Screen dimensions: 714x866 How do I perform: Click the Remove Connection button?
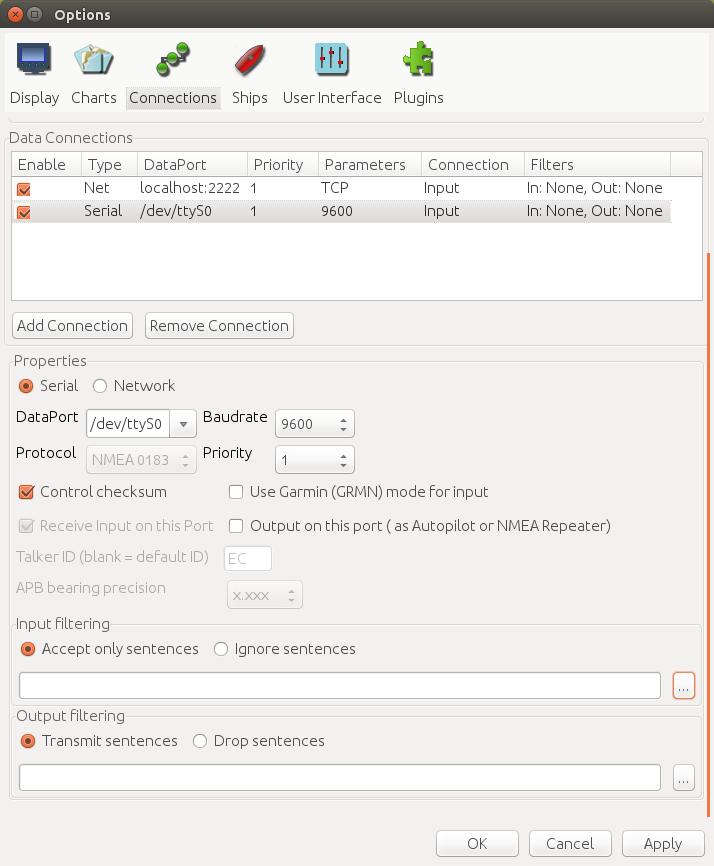pyautogui.click(x=219, y=326)
